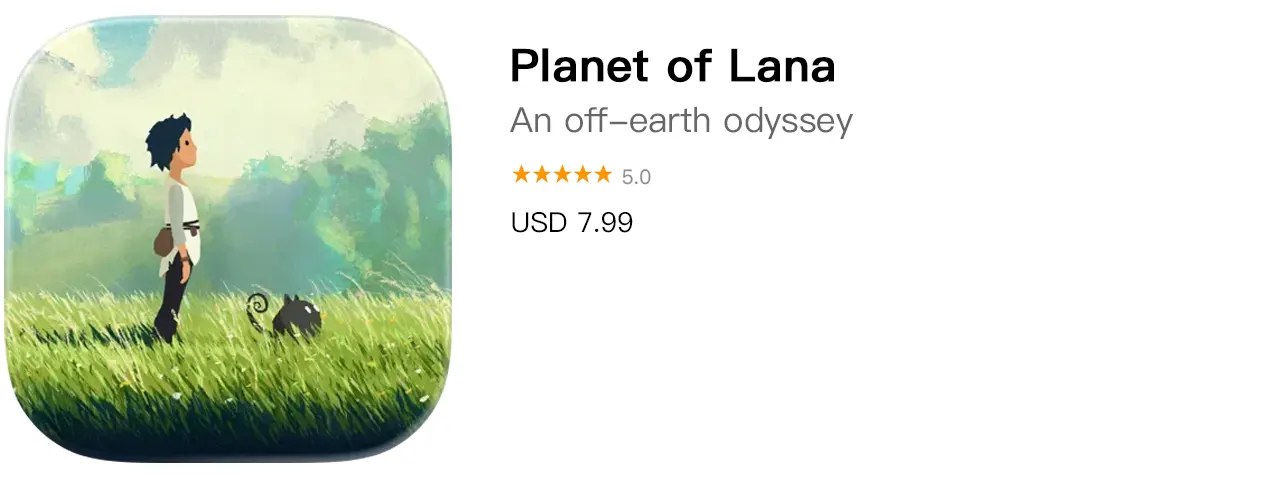Click the USD 7.99 price
Screen dimensions: 1280x477
(x=571, y=222)
